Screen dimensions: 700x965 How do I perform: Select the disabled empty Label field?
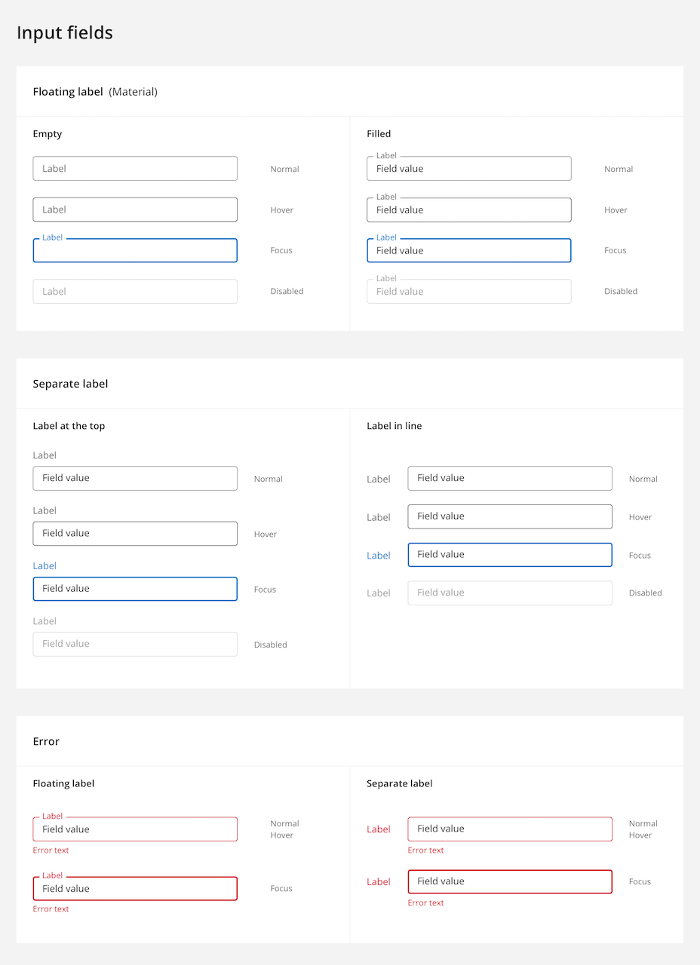pyautogui.click(x=135, y=291)
